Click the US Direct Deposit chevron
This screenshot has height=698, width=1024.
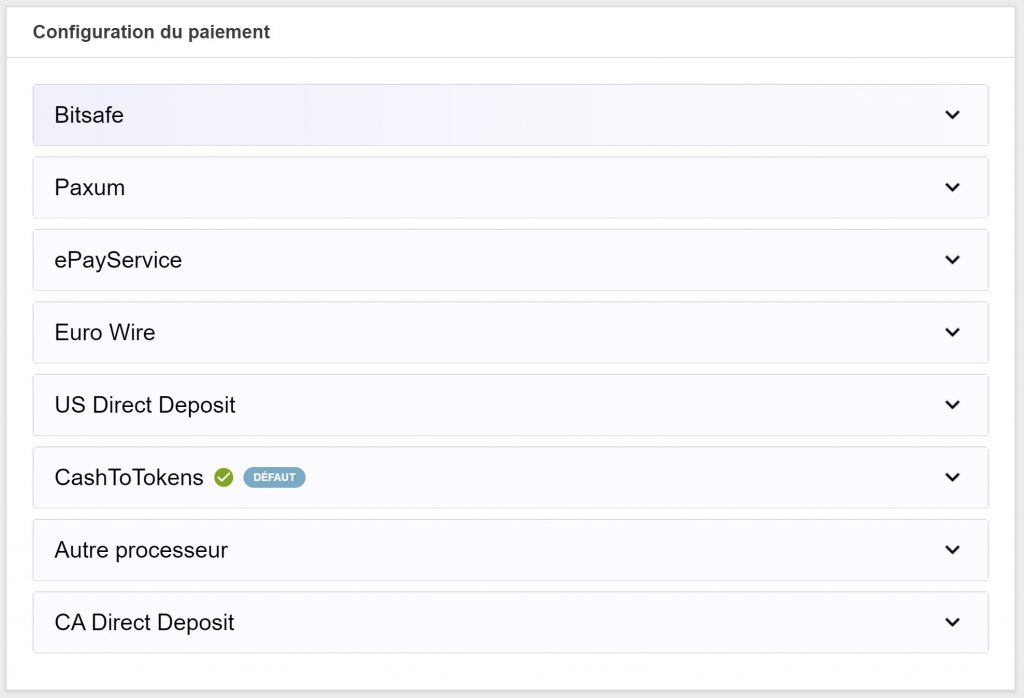click(952, 405)
